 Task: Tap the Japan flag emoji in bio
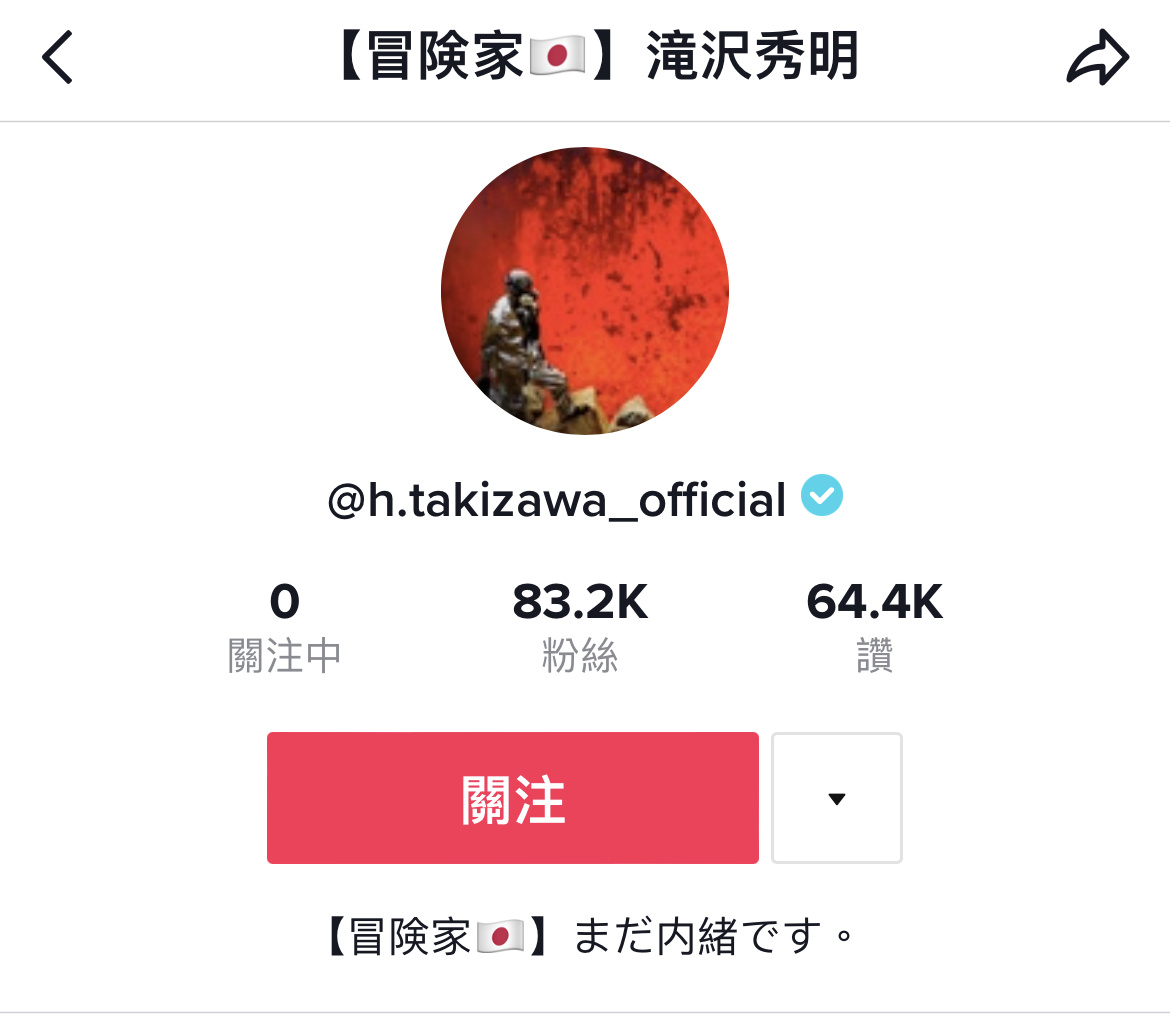click(x=501, y=936)
